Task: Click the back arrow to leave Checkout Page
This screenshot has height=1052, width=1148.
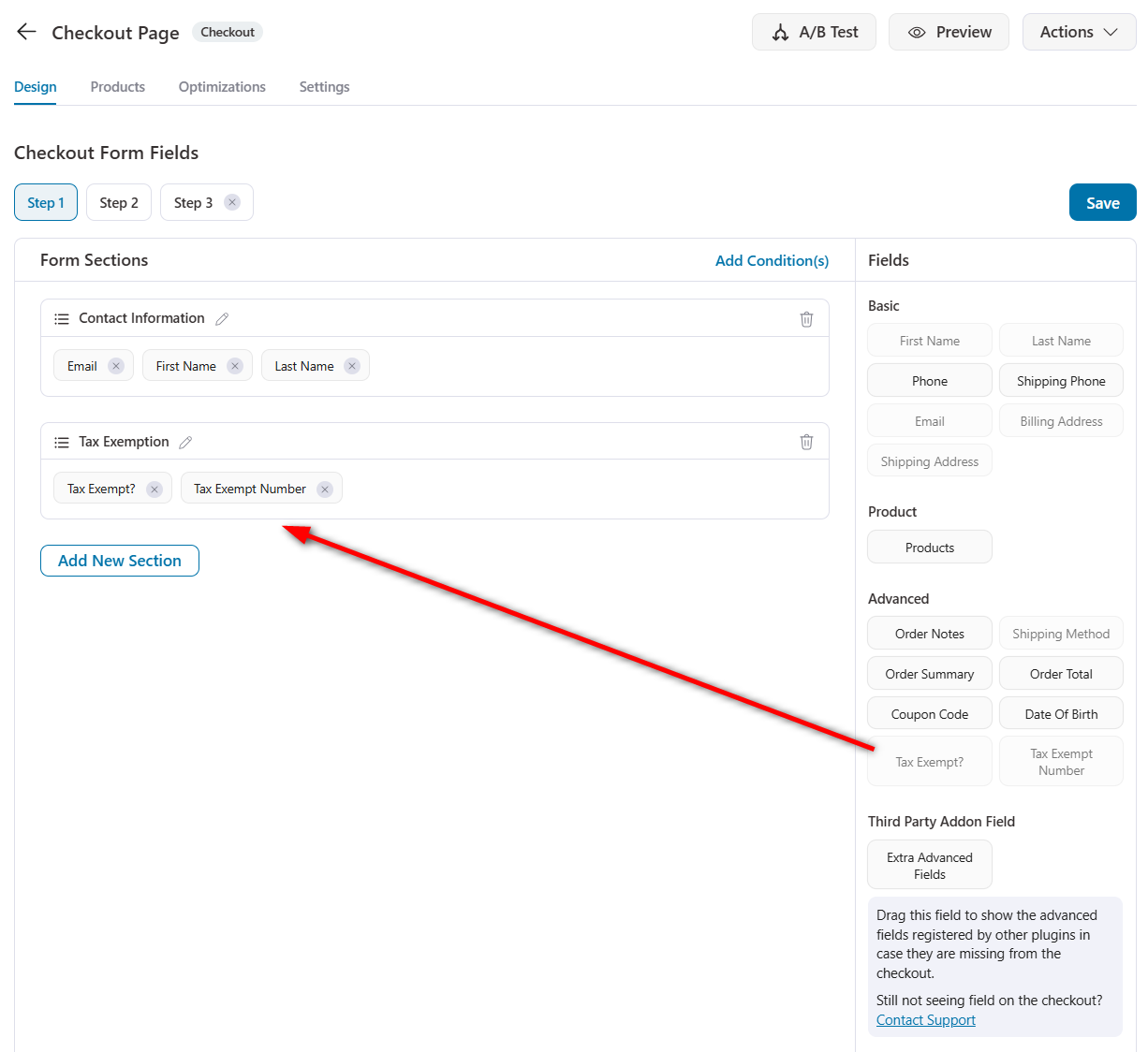Action: point(25,31)
